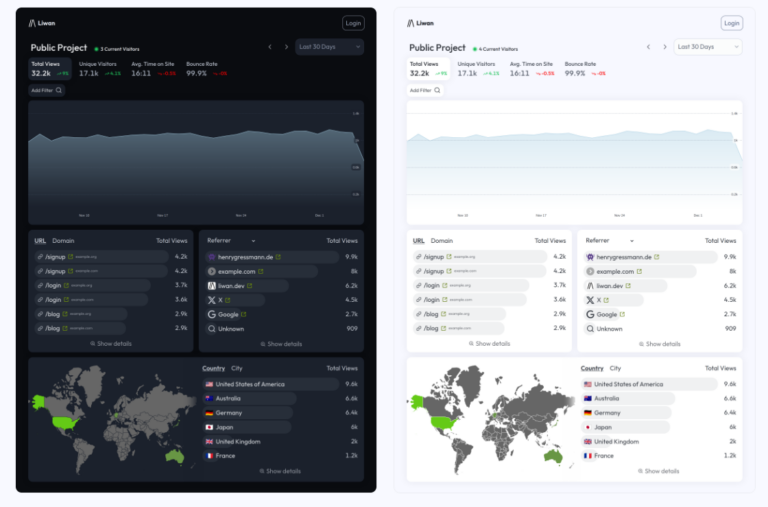Open Last 30 Days dropdown in light dashboard
This screenshot has width=768, height=507.
tap(708, 47)
